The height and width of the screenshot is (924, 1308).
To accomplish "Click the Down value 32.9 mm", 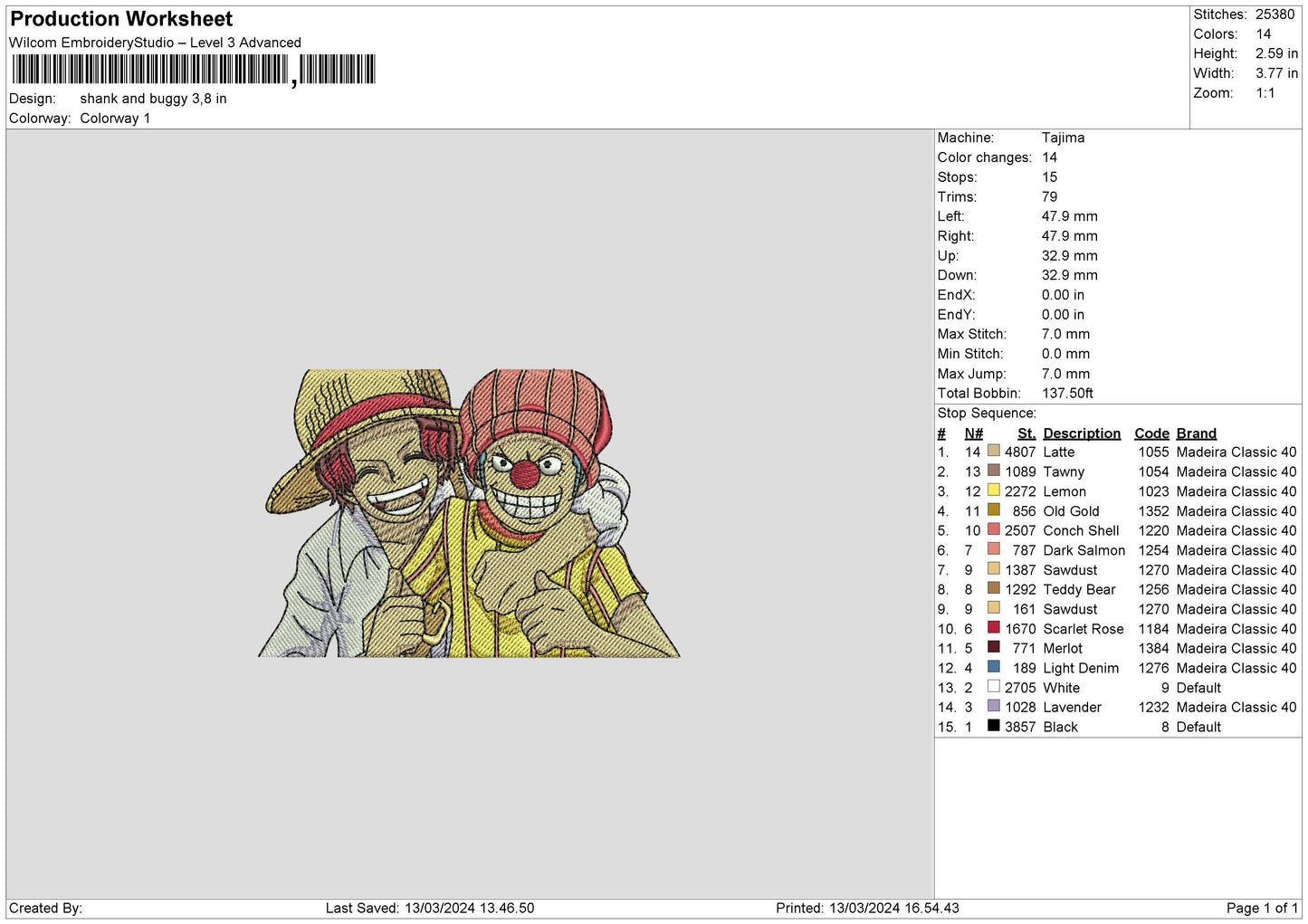I will (1069, 275).
